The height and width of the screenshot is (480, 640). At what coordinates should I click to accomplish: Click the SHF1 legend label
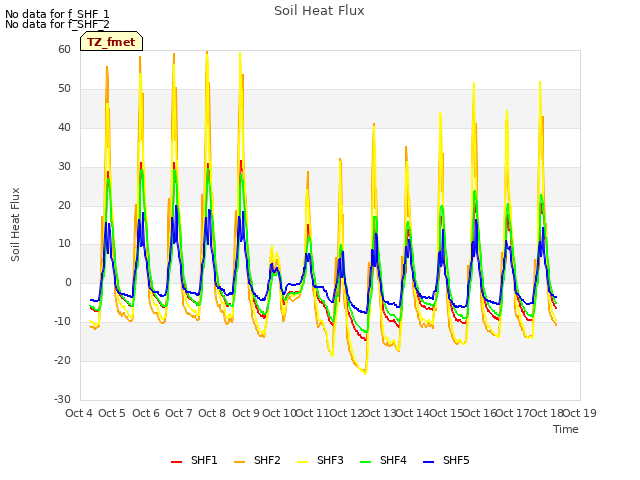tap(204, 461)
